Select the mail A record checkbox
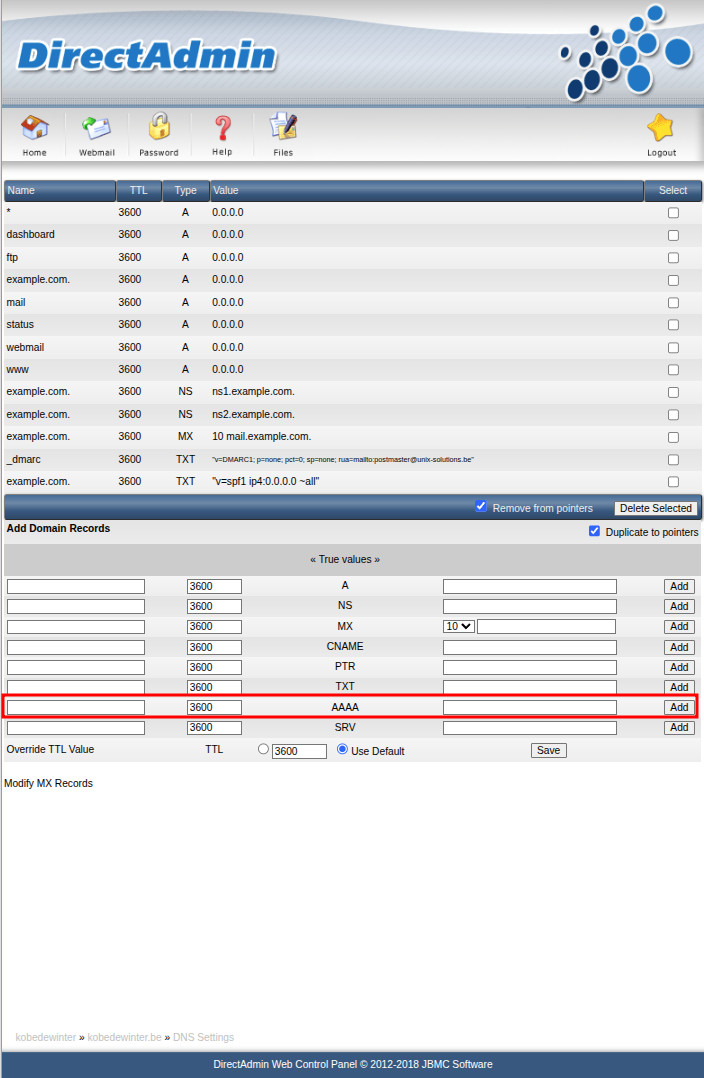The height and width of the screenshot is (1078, 704). point(673,302)
